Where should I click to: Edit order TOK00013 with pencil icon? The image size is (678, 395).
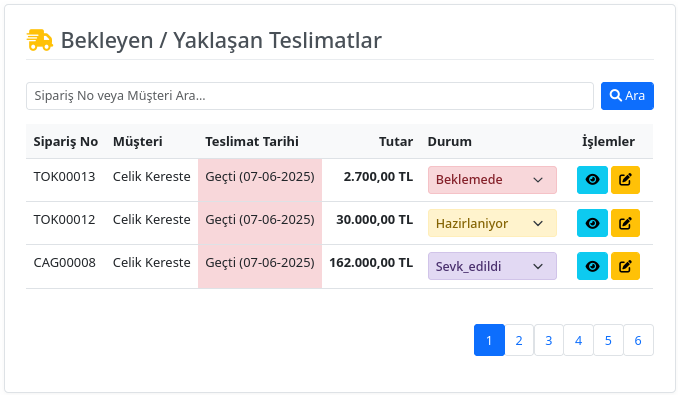click(x=625, y=180)
